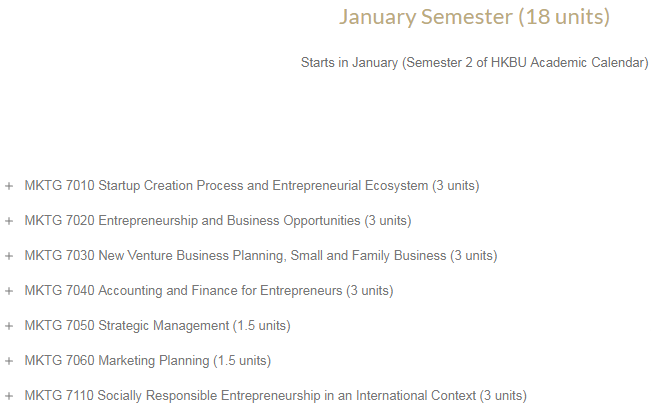Click plus icon beside MKTG 7020
Image resolution: width=651 pixels, height=406 pixels.
pyautogui.click(x=9, y=221)
